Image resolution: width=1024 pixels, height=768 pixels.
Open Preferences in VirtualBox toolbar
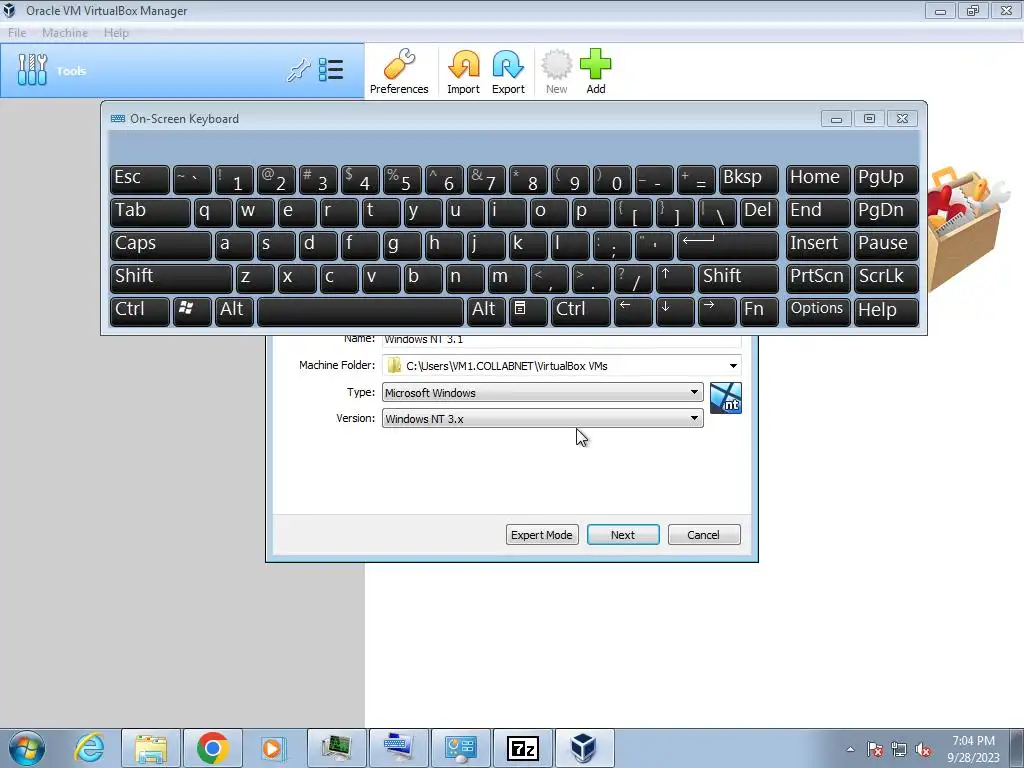[x=398, y=72]
